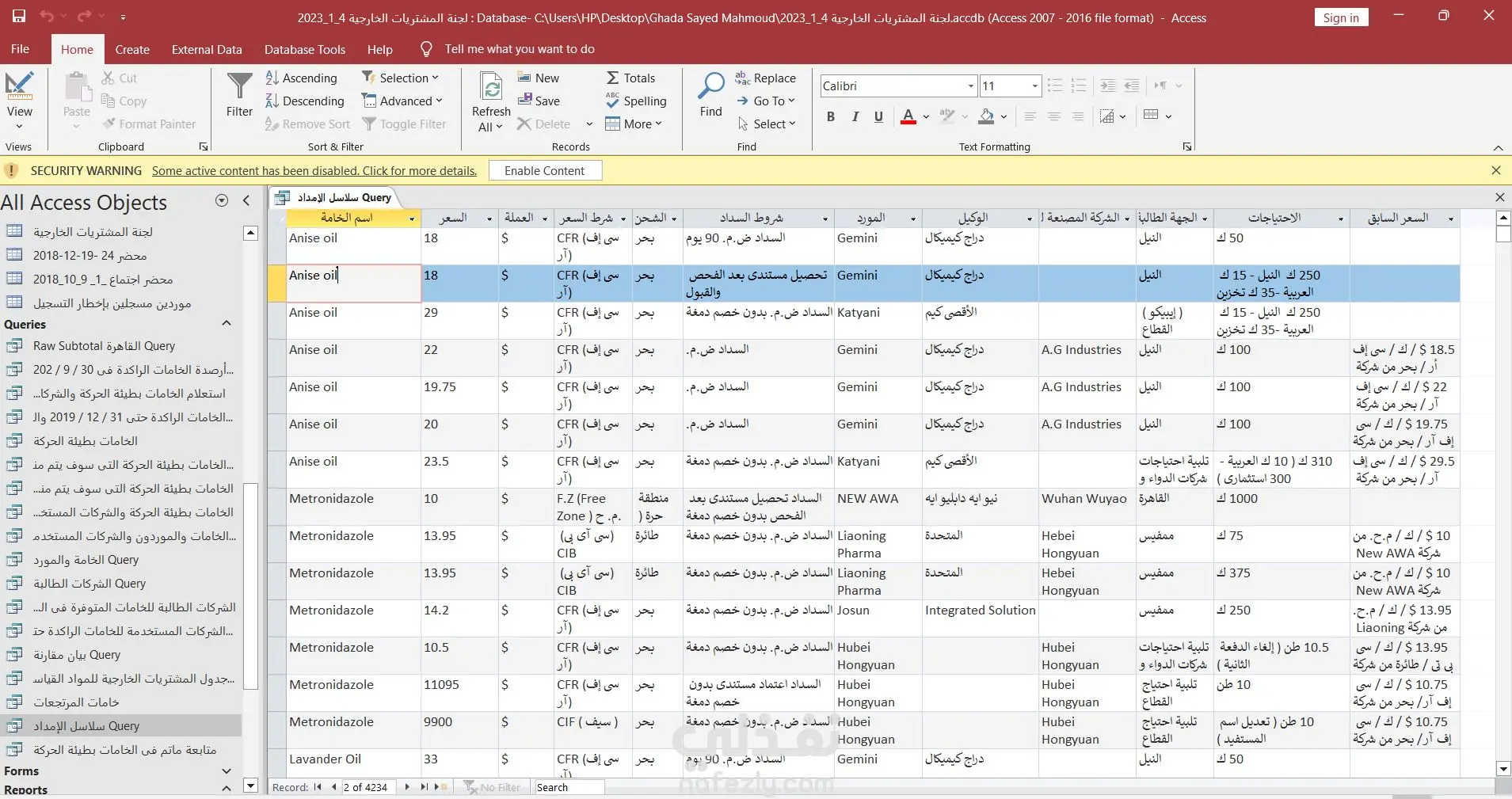Show the Totals row

tap(630, 78)
